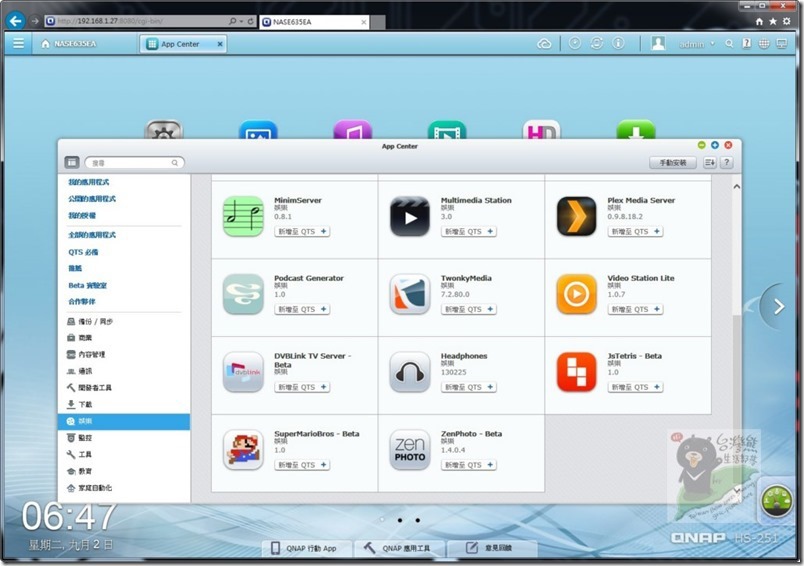
Task: Open the background tasks icon in top bar
Action: [x=575, y=44]
